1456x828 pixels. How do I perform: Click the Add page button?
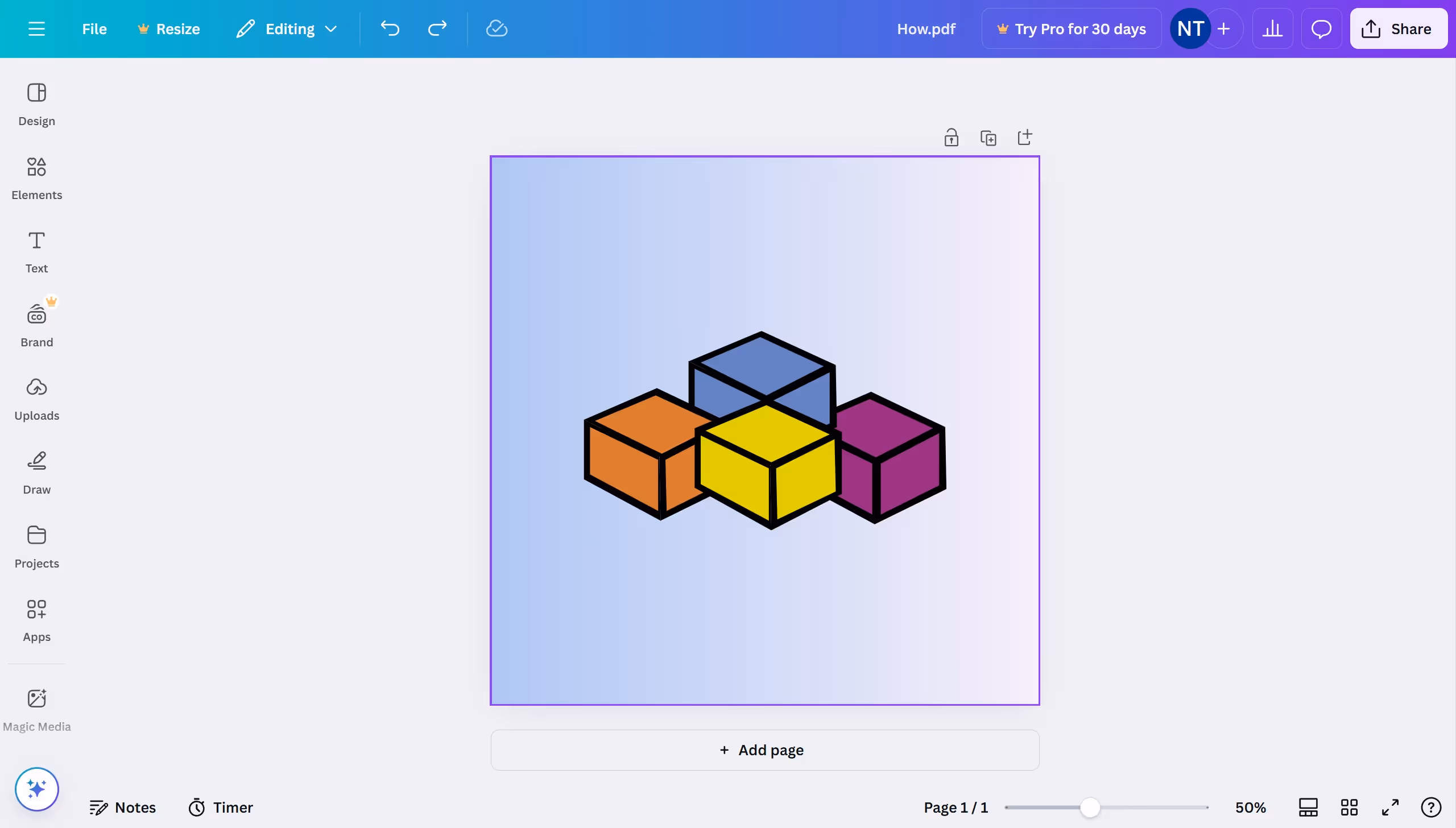coord(764,750)
